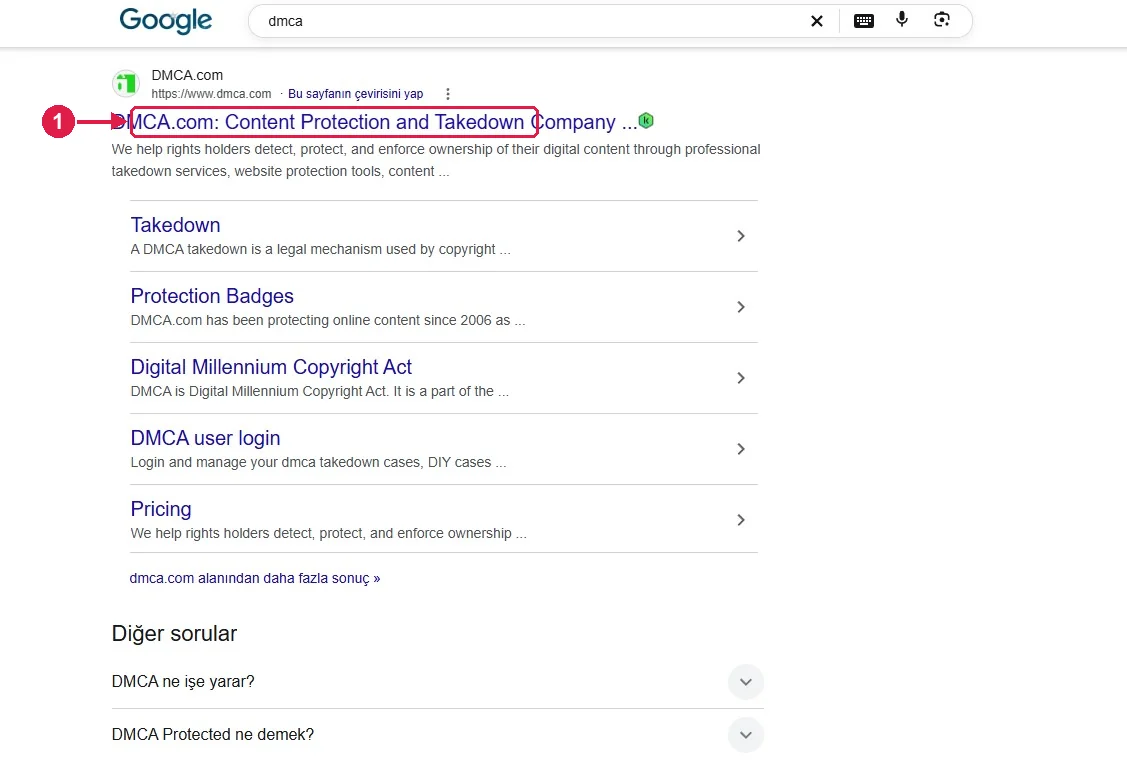
Task: Click chevron arrow in DMCA user login row
Action: [x=740, y=449]
